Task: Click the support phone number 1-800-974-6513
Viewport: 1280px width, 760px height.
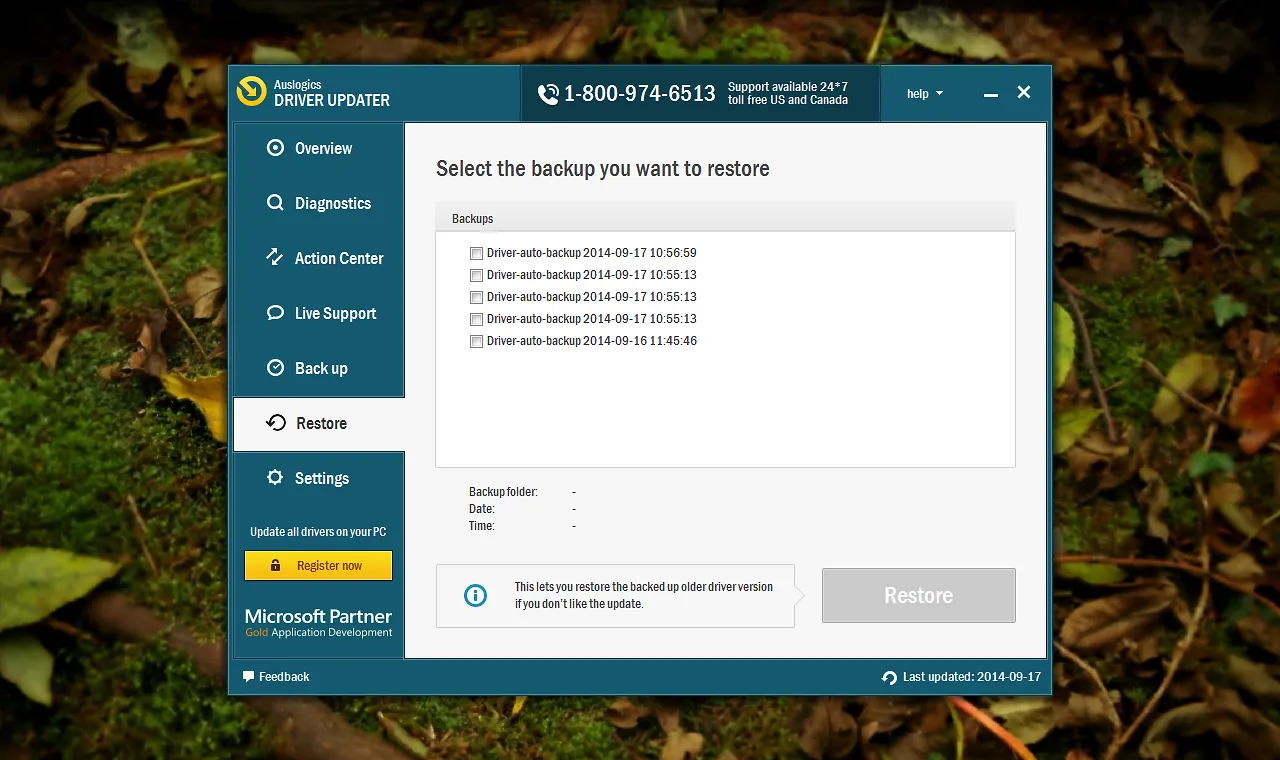Action: point(640,94)
